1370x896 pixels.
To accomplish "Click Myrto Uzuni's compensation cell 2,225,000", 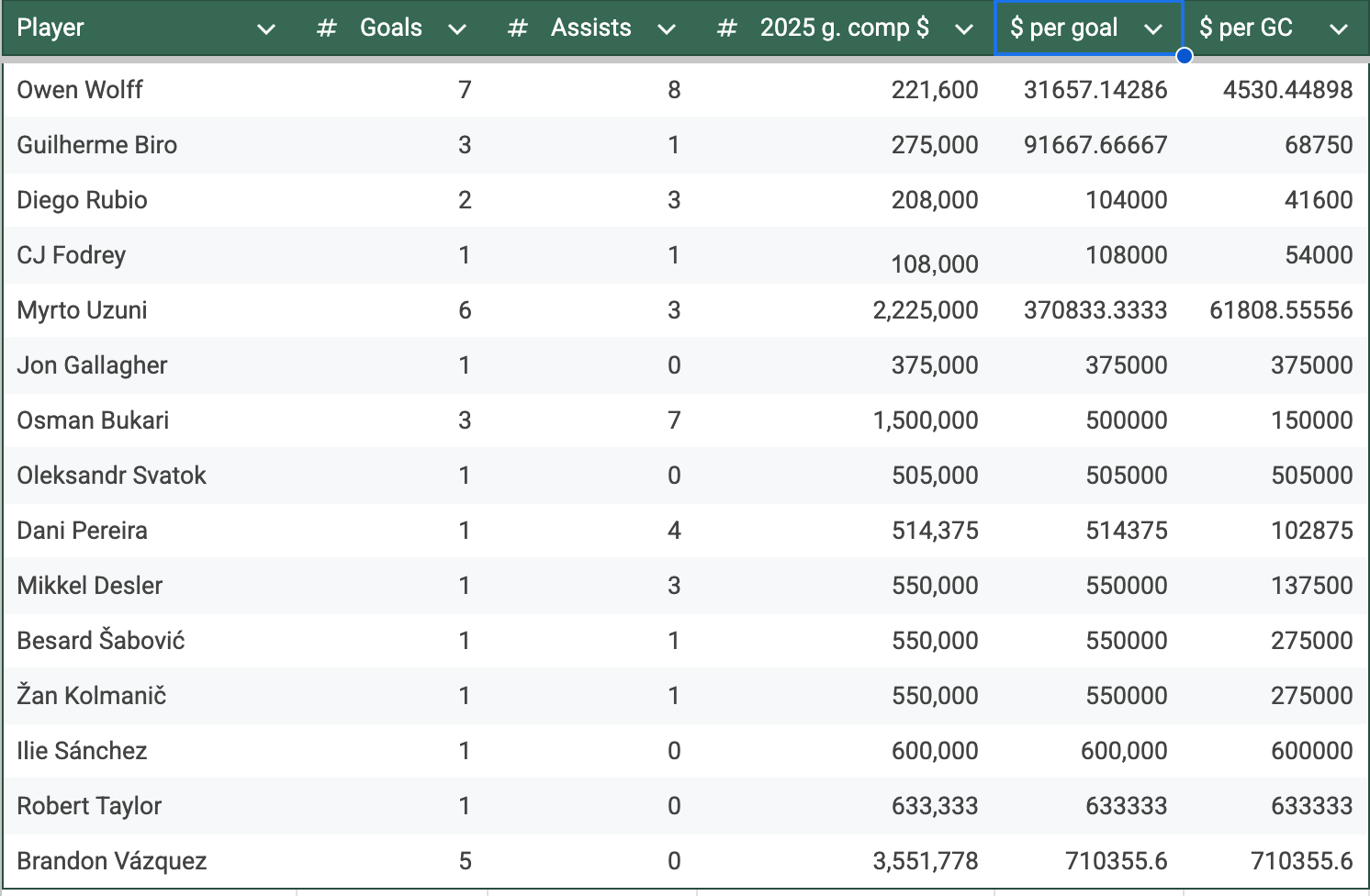I will 925,310.
